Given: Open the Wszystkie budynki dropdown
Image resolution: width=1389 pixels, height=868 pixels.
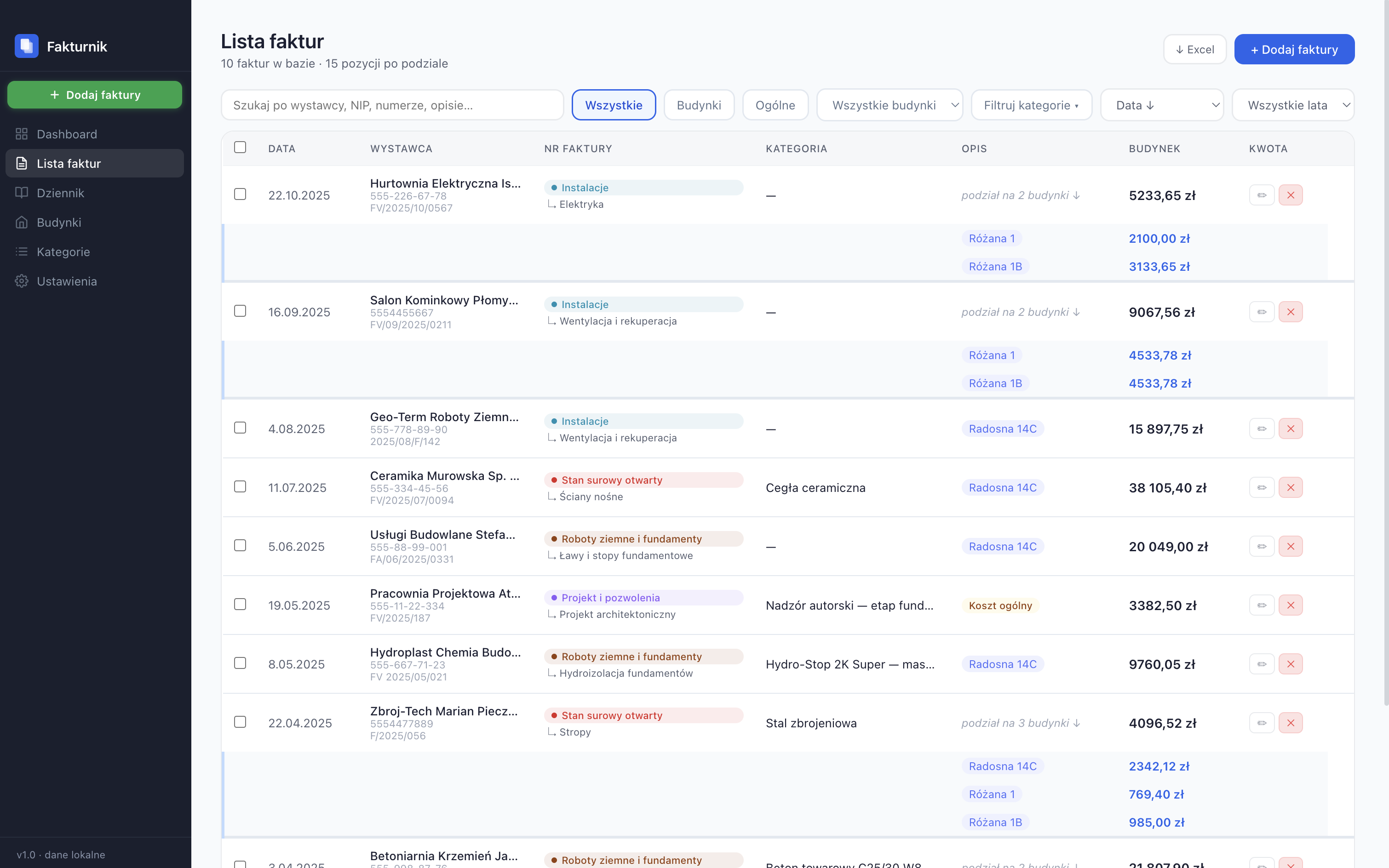Looking at the screenshot, I should 890,105.
